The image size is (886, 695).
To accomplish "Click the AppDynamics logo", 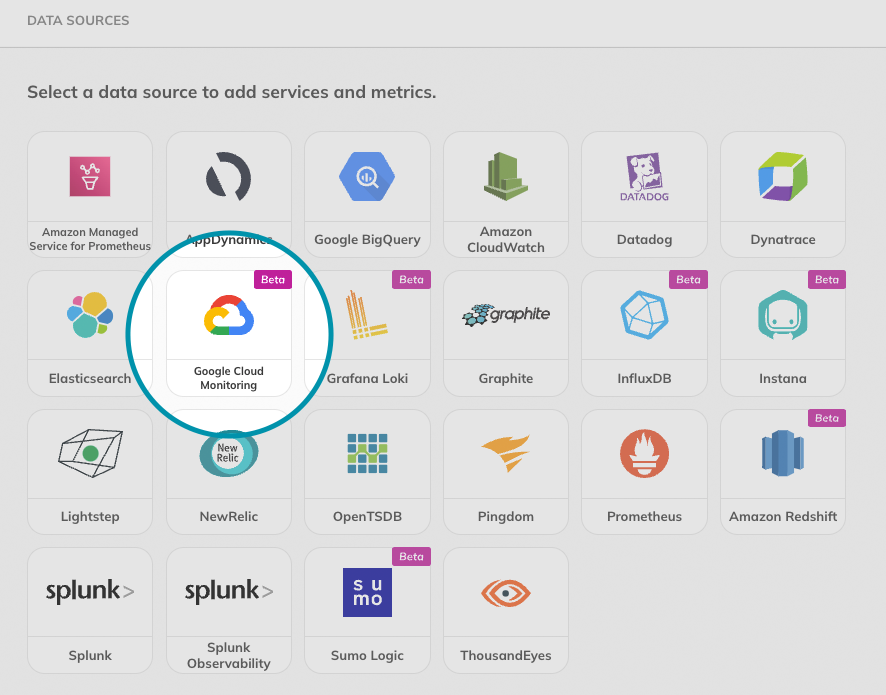I will point(228,176).
